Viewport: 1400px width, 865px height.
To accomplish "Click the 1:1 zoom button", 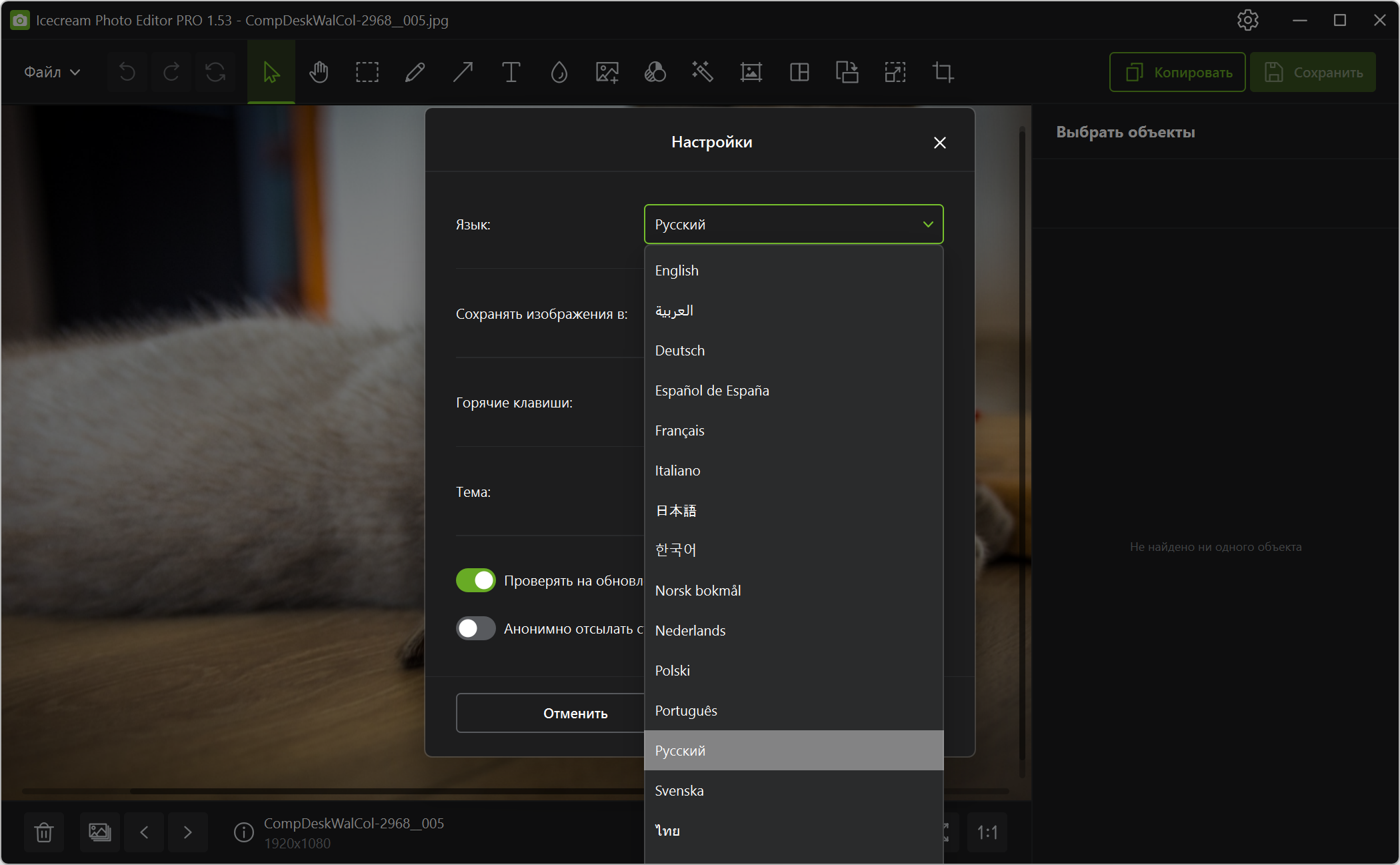I will pyautogui.click(x=987, y=832).
